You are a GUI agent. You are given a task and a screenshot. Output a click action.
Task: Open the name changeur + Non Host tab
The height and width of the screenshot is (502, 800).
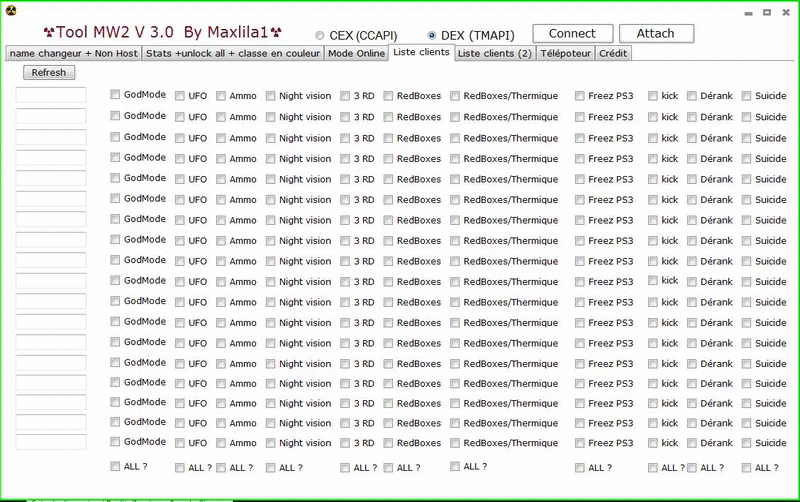pyautogui.click(x=73, y=53)
